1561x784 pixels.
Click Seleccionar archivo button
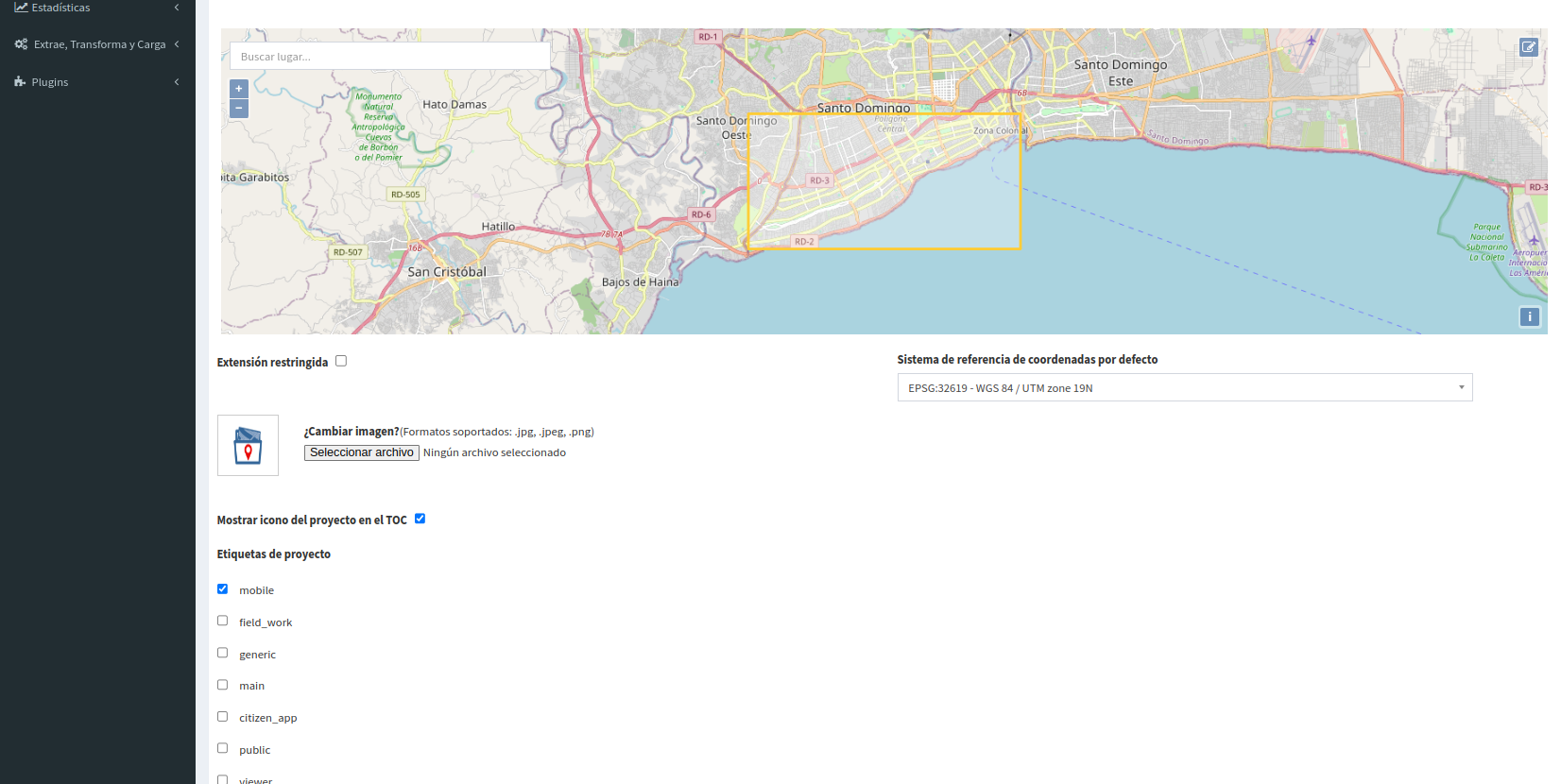pos(362,452)
